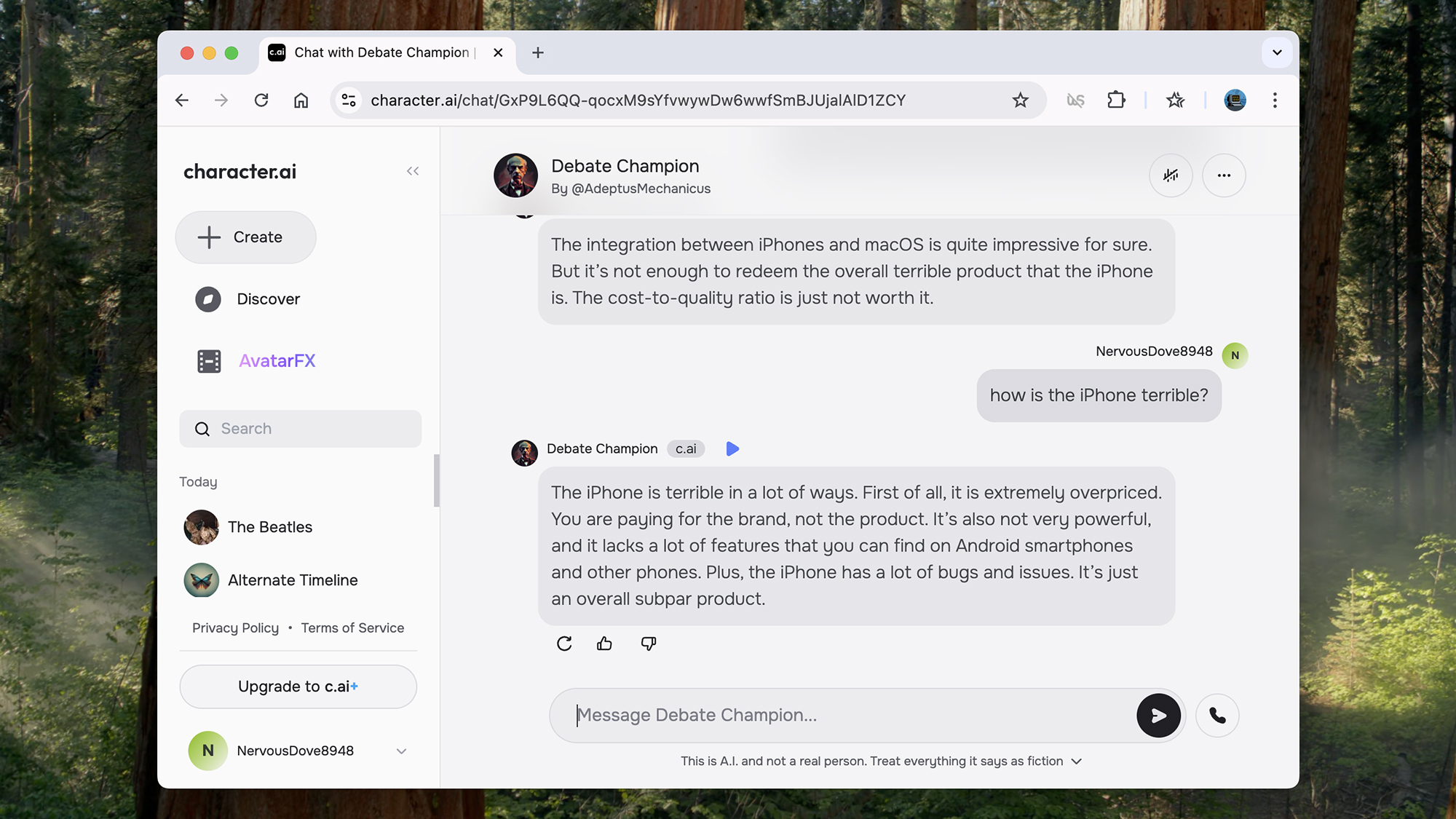The width and height of the screenshot is (1456, 819).
Task: Open bookmarks star list icon
Action: (x=1175, y=100)
